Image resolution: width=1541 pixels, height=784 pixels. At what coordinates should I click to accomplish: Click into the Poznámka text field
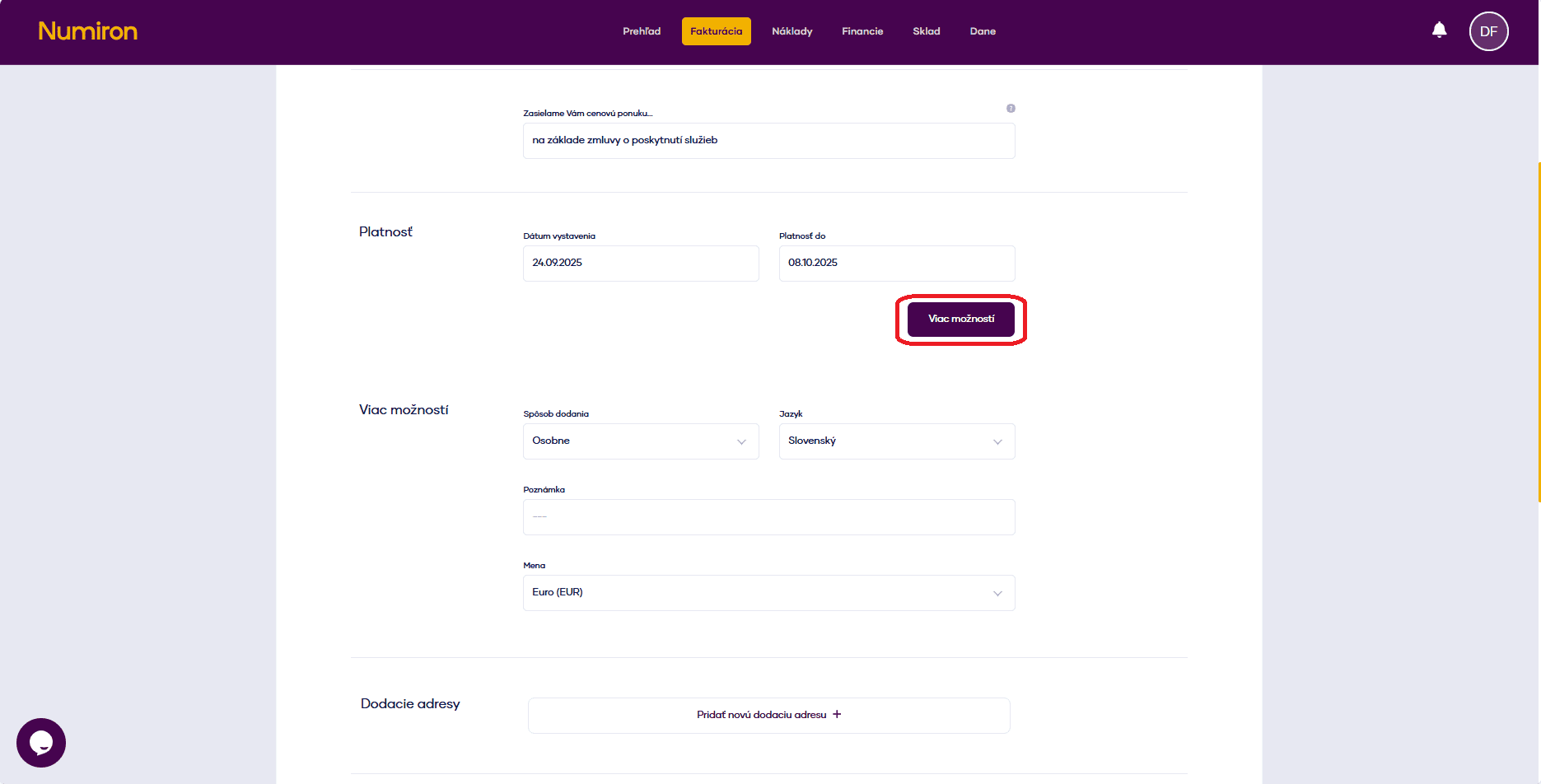768,517
